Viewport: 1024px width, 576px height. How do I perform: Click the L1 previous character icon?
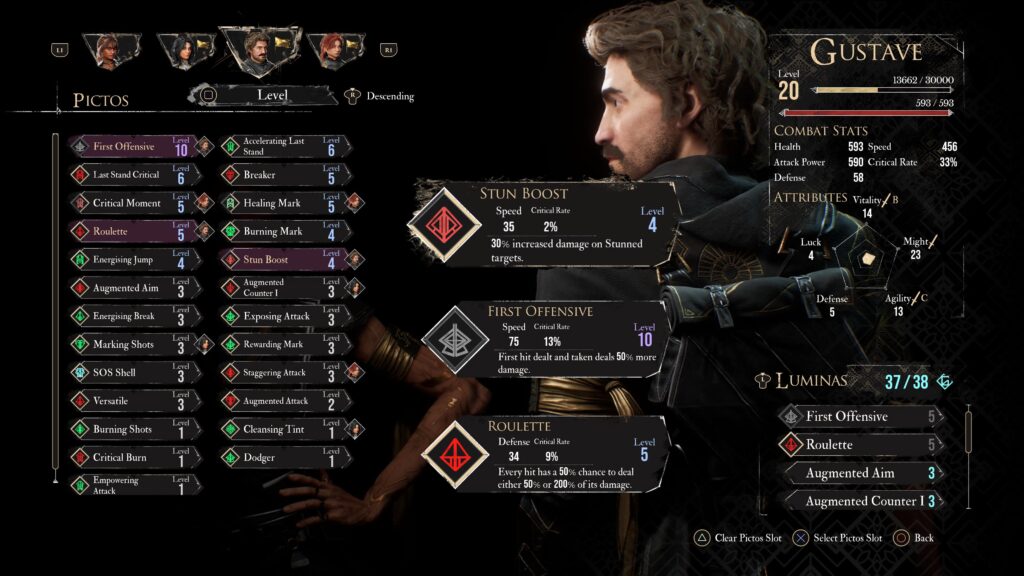click(x=59, y=50)
